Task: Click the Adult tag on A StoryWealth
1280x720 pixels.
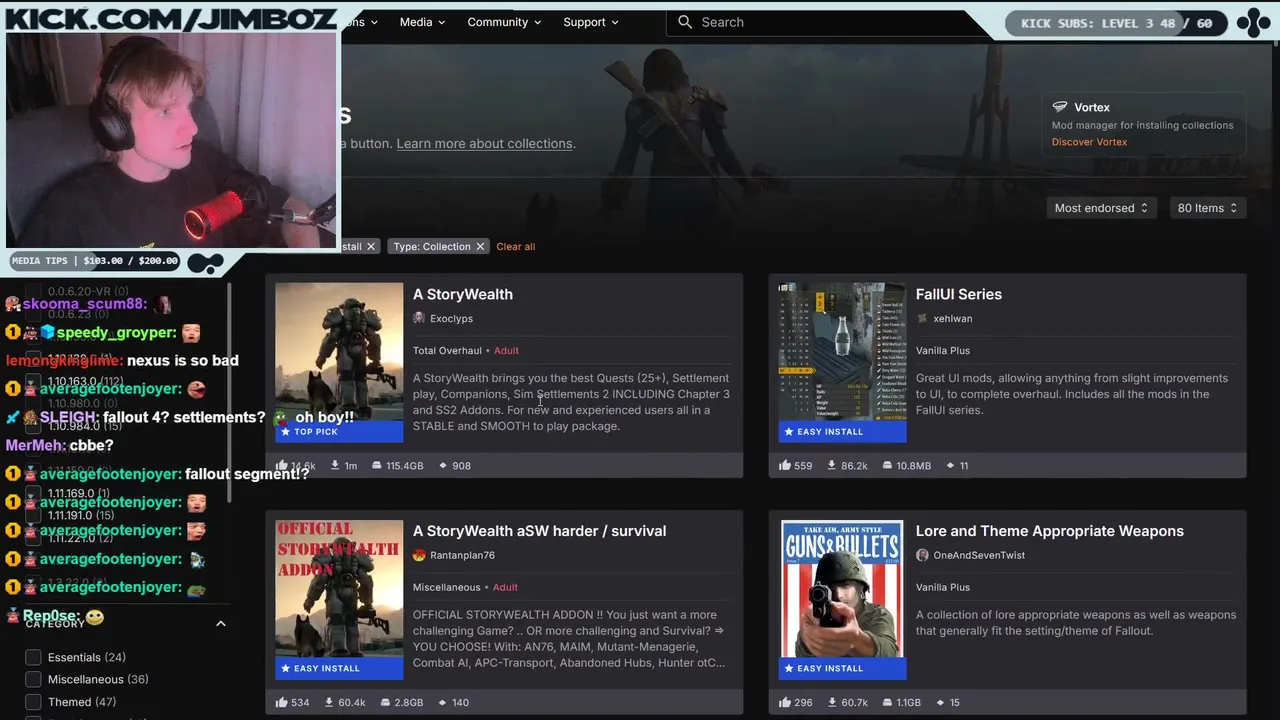Action: [506, 351]
